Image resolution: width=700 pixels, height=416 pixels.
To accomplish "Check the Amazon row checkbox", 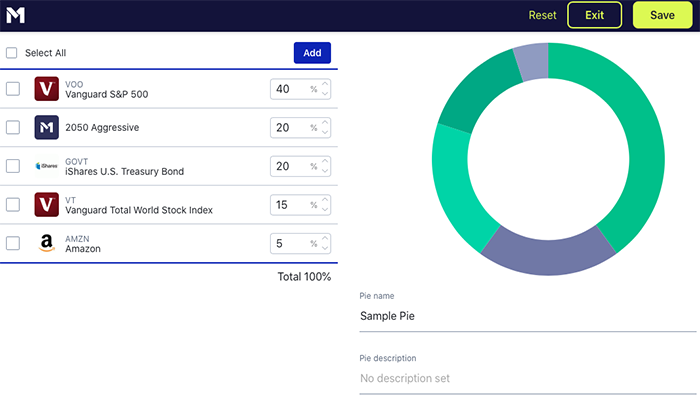I will pos(13,243).
